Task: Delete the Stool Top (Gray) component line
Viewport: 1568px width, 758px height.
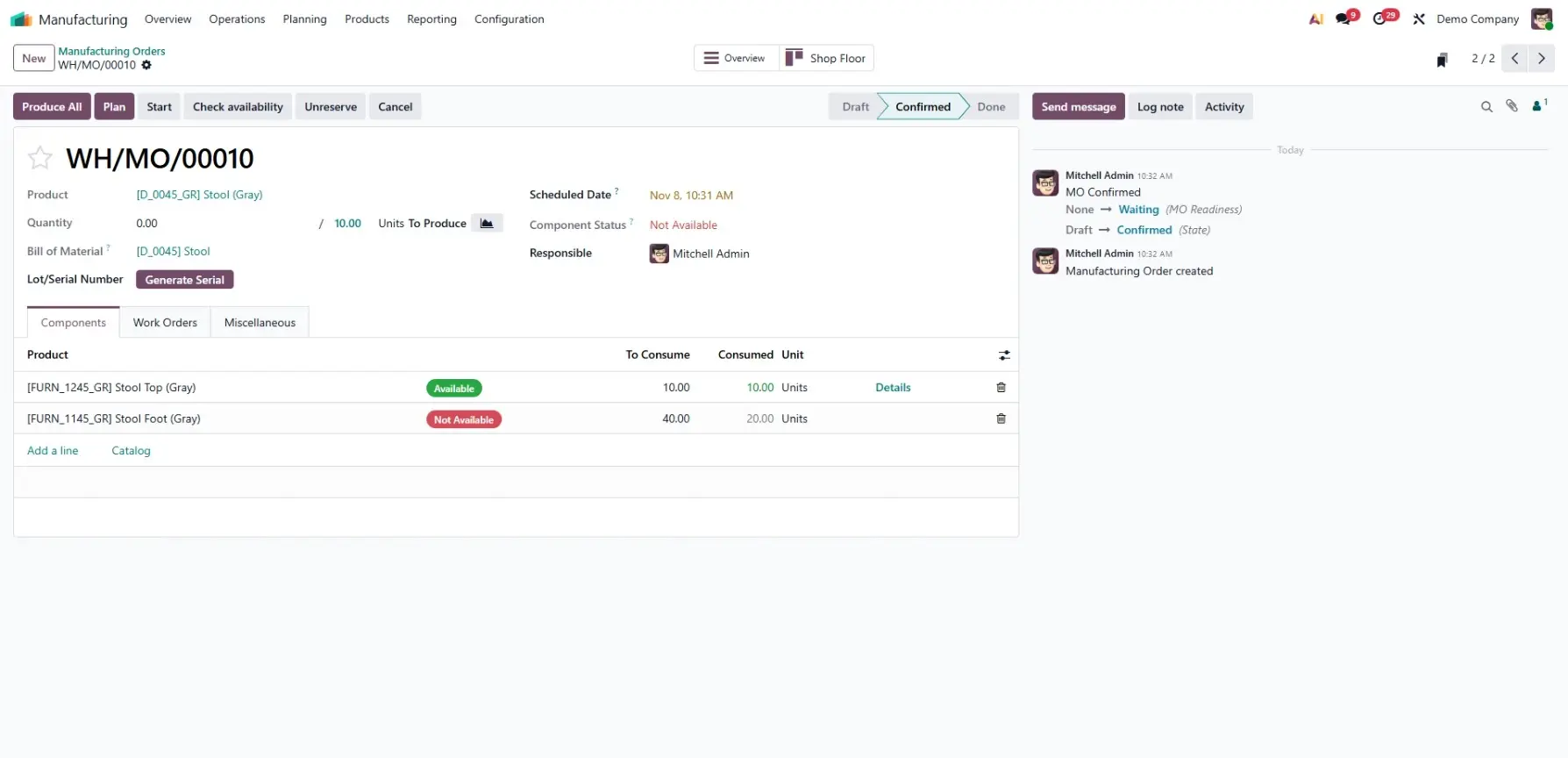Action: point(1001,388)
